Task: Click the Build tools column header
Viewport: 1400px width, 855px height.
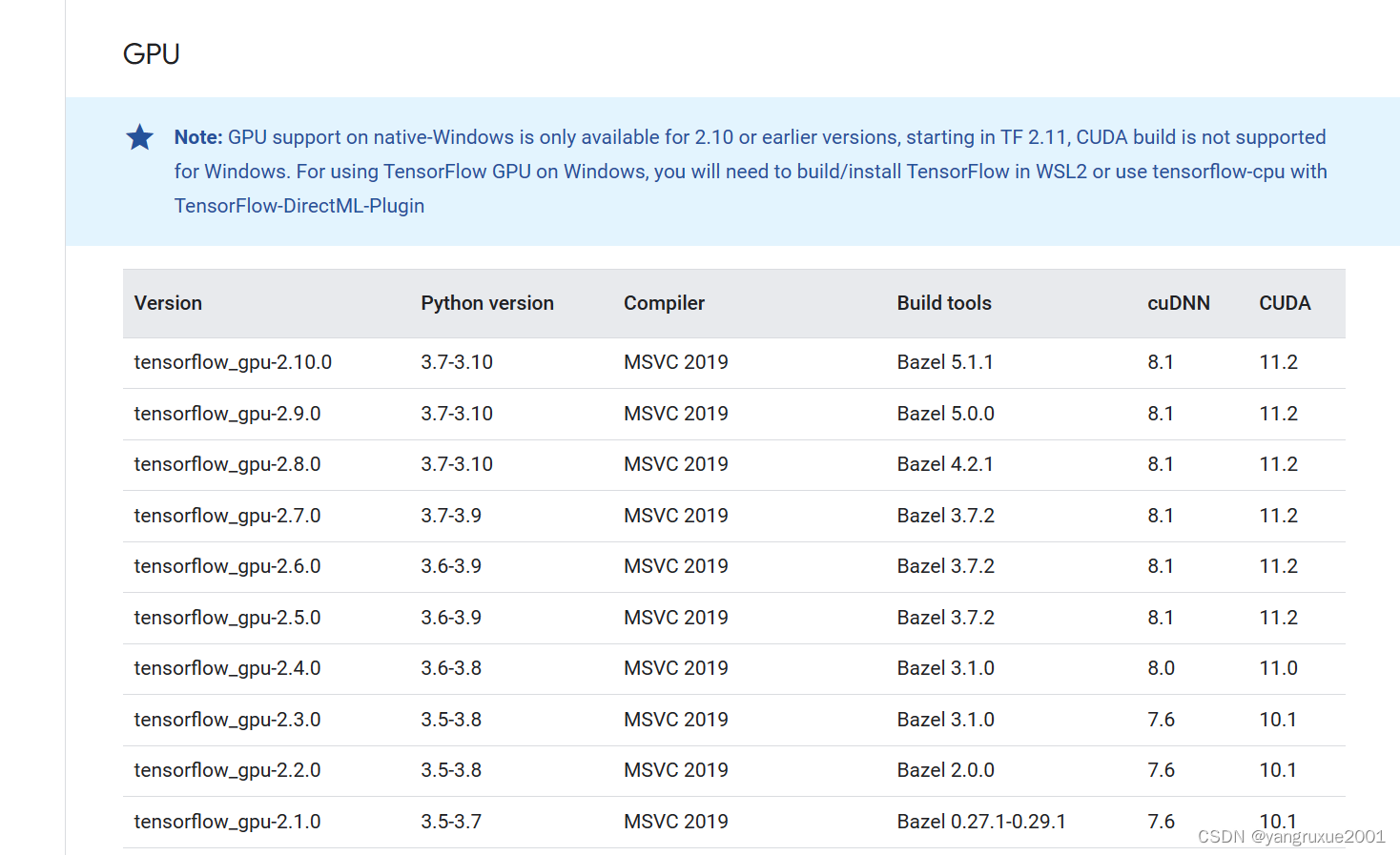Action: point(944,303)
